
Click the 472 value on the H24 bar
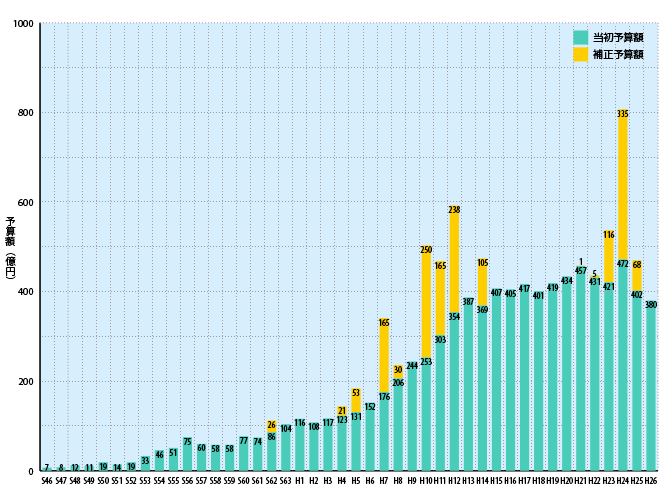point(623,264)
